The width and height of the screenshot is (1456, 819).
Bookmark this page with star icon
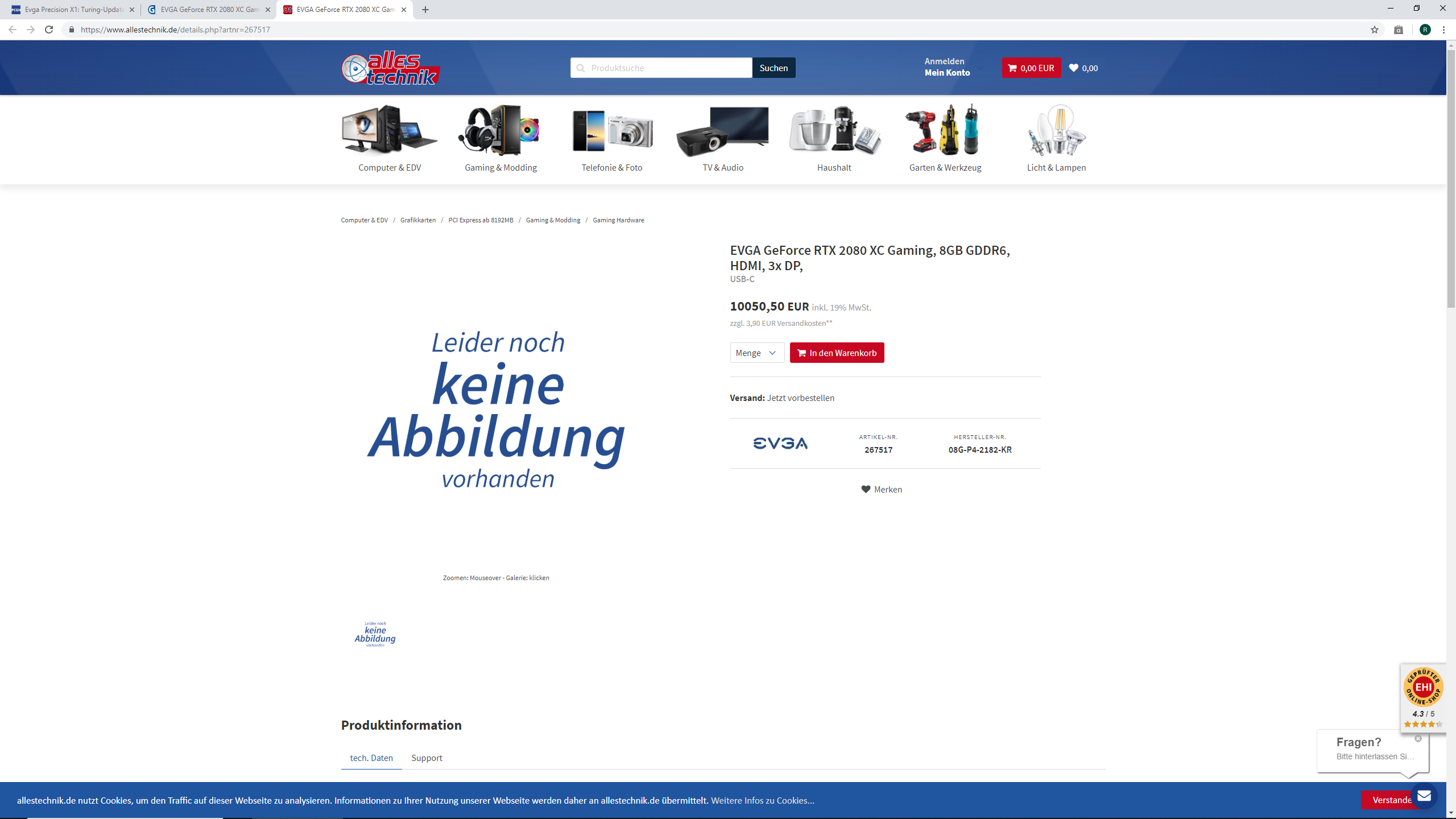[x=1375, y=30]
